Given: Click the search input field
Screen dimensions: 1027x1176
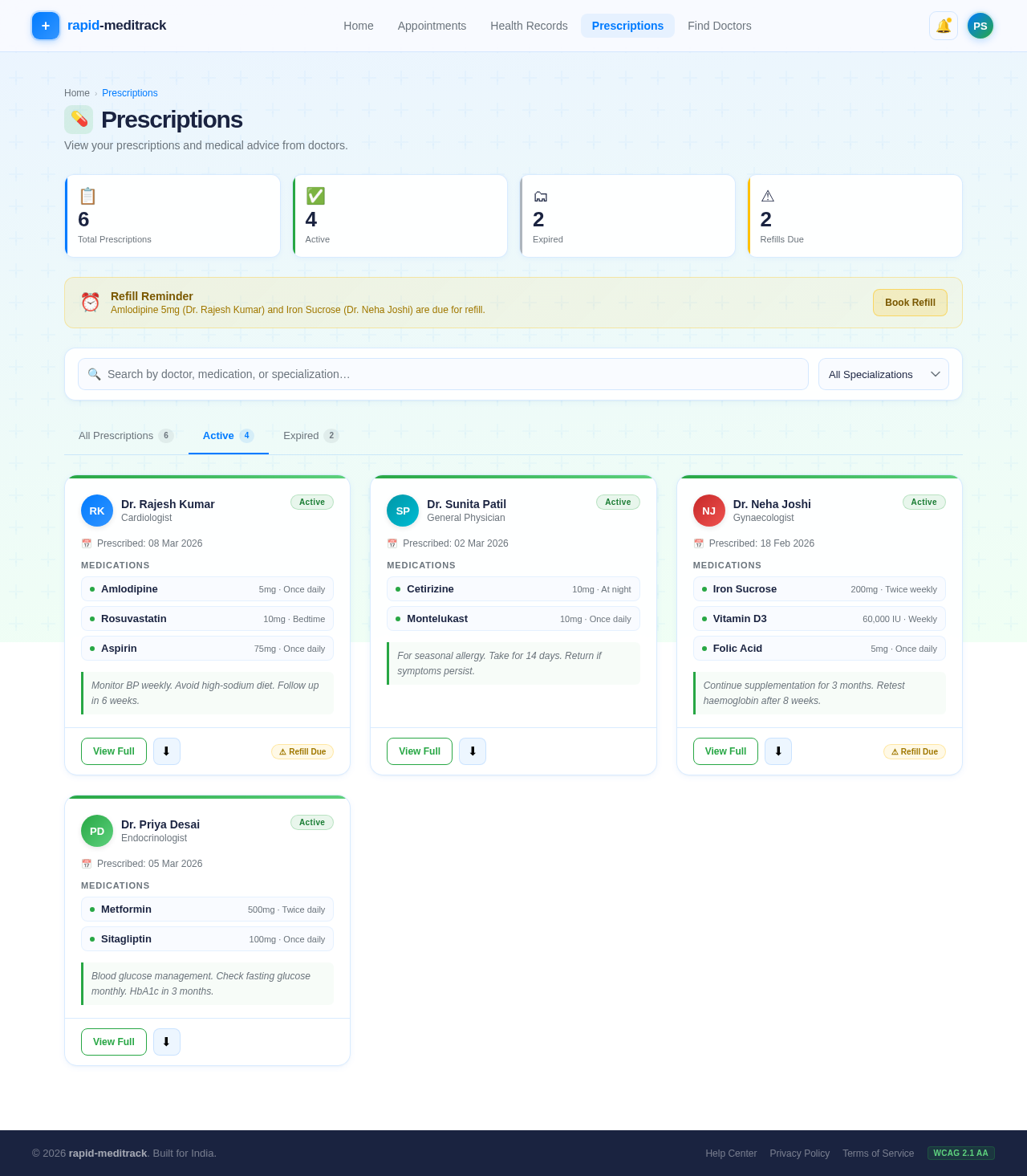Looking at the screenshot, I should [443, 374].
